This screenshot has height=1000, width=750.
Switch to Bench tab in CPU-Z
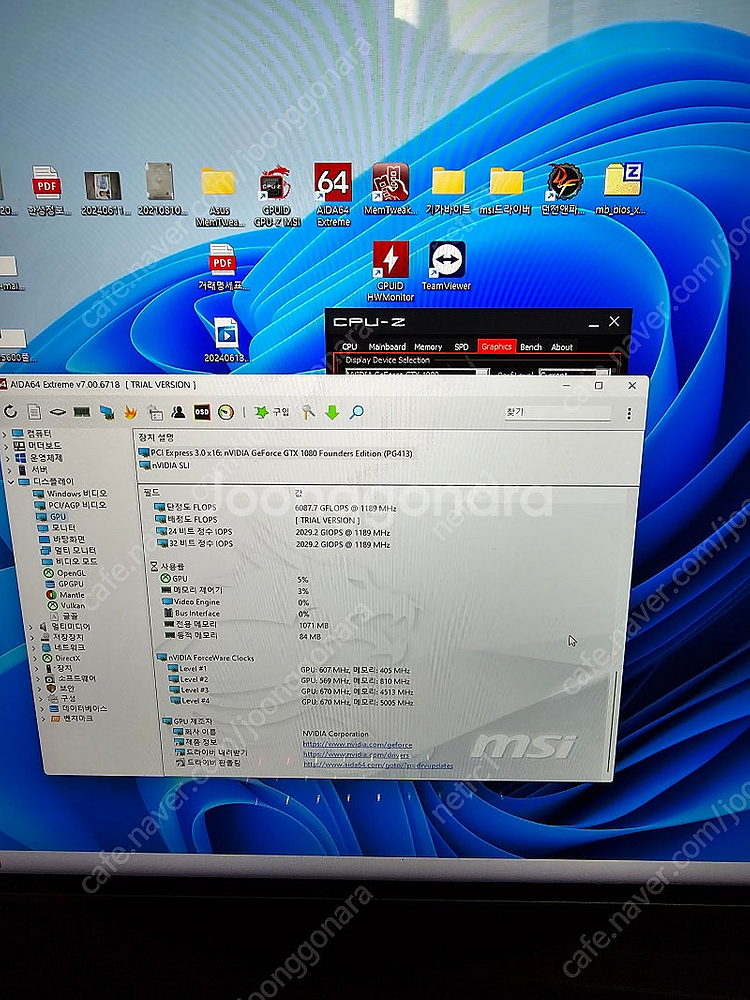tap(531, 346)
